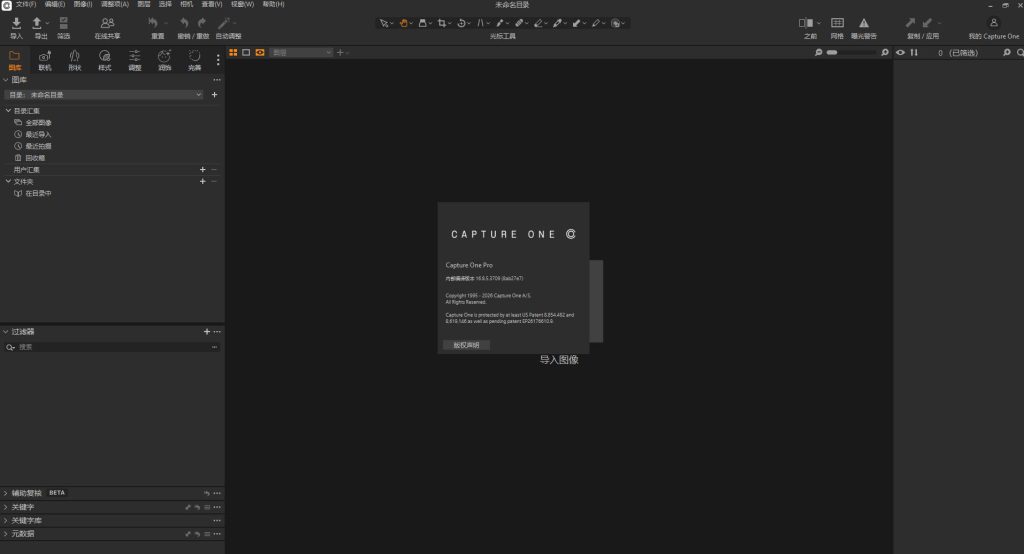Open the 图库 panel three-dot options
Viewport: 1024px width, 554px height.
point(217,80)
